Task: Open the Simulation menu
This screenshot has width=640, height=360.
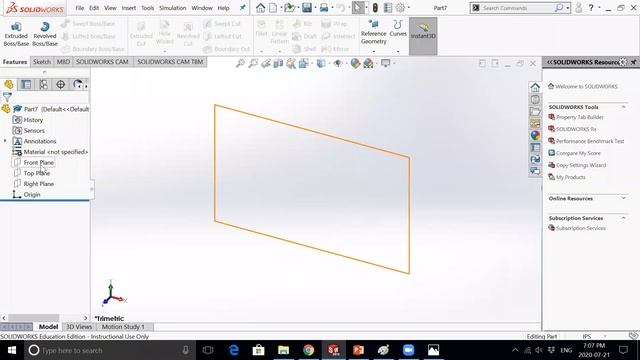Action: pos(172,8)
